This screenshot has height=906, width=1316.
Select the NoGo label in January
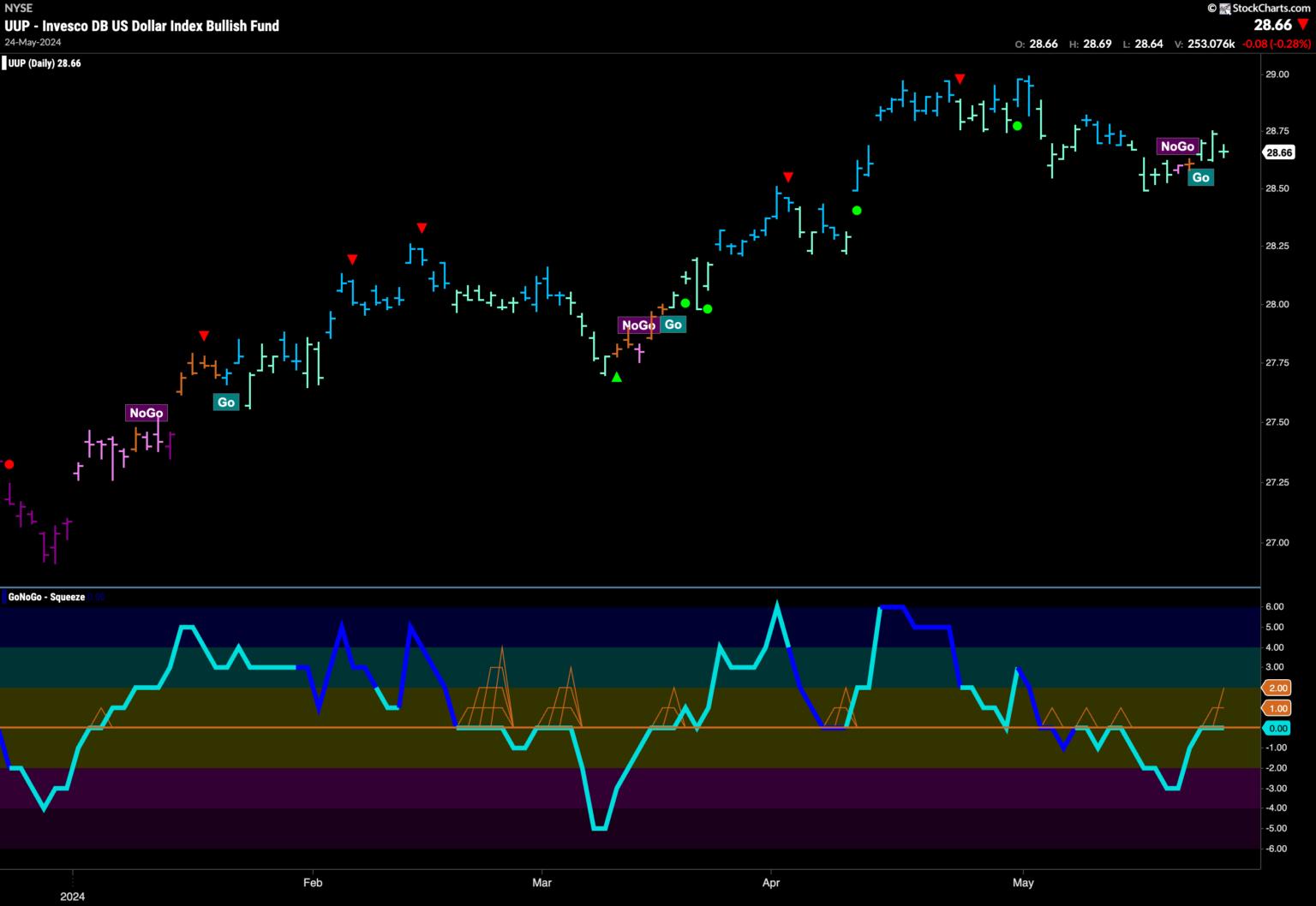(147, 413)
